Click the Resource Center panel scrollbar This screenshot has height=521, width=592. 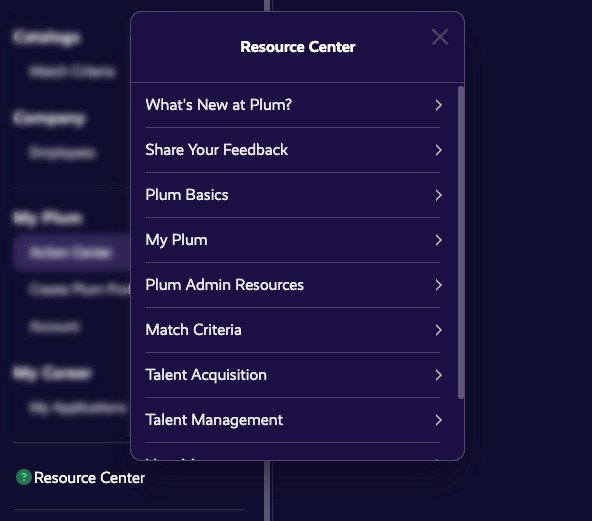pyautogui.click(x=461, y=242)
